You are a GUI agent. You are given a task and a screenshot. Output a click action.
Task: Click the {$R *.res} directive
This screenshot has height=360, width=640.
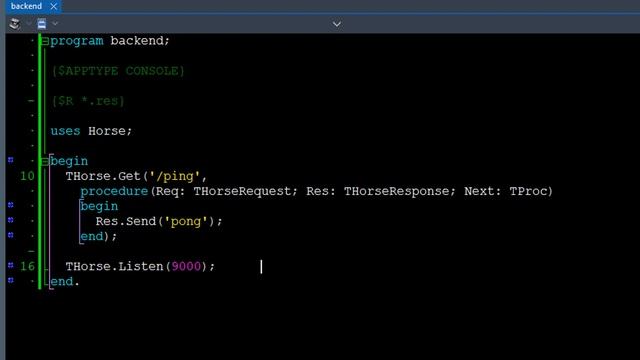coord(88,101)
